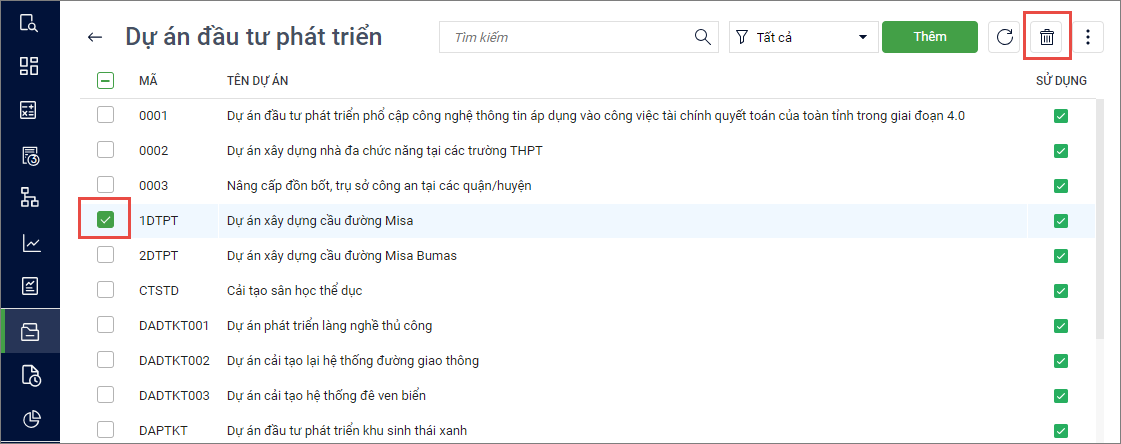The image size is (1121, 444).
Task: Open the dashboard grid icon in sidebar
Action: coord(29,66)
